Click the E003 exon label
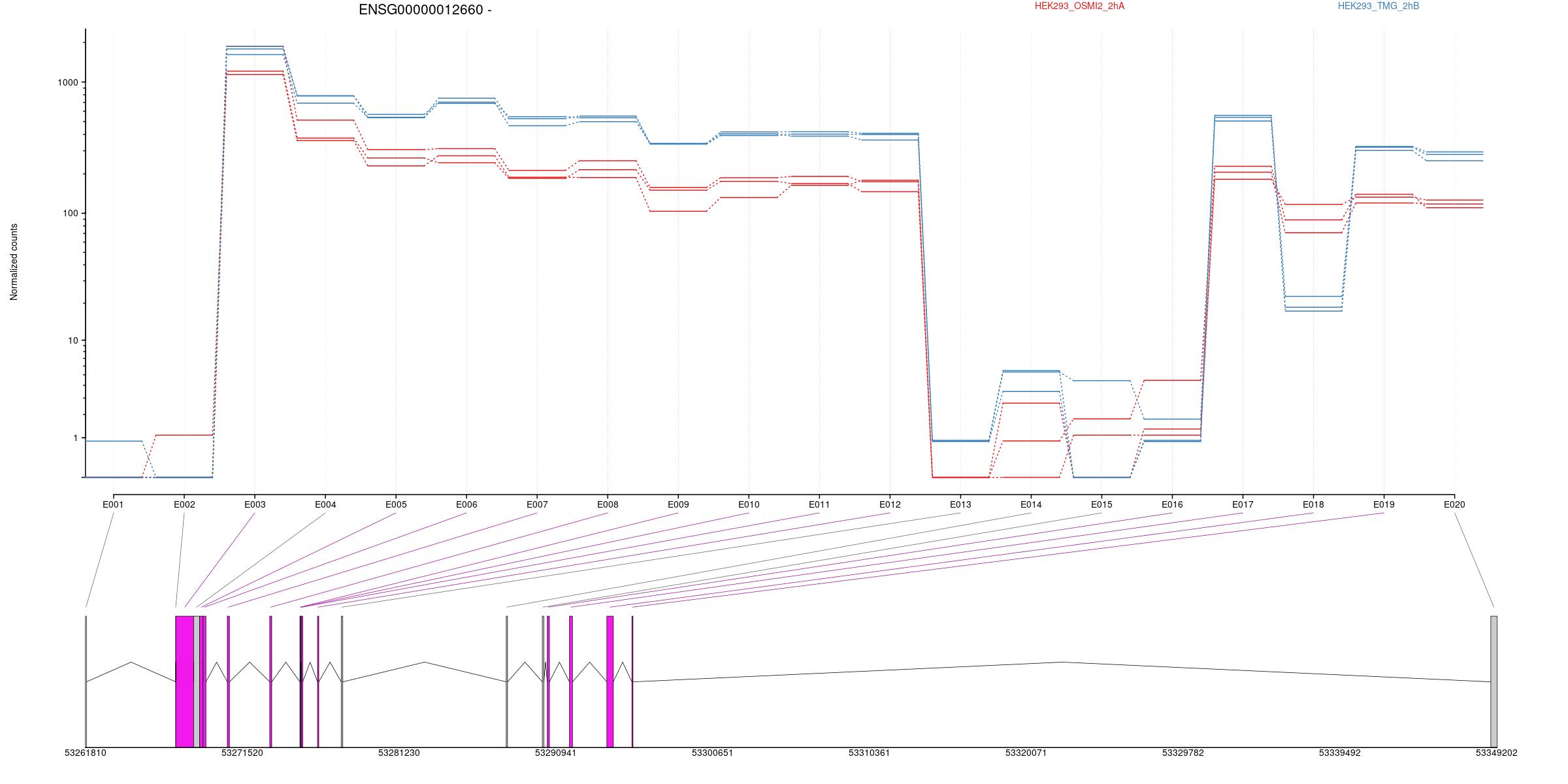Screen dimensions: 1568x784 pos(255,504)
